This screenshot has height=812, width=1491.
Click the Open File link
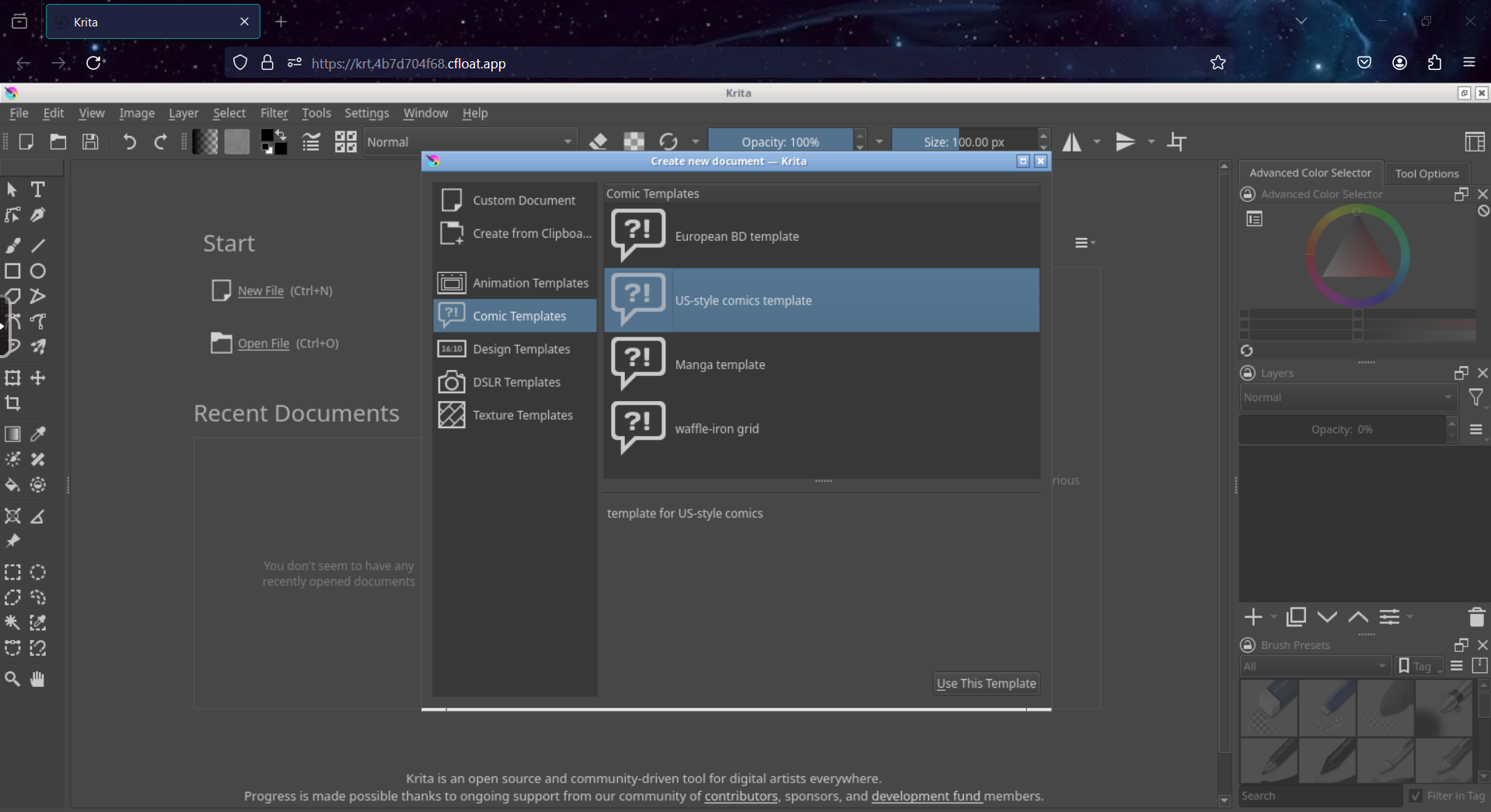point(264,343)
